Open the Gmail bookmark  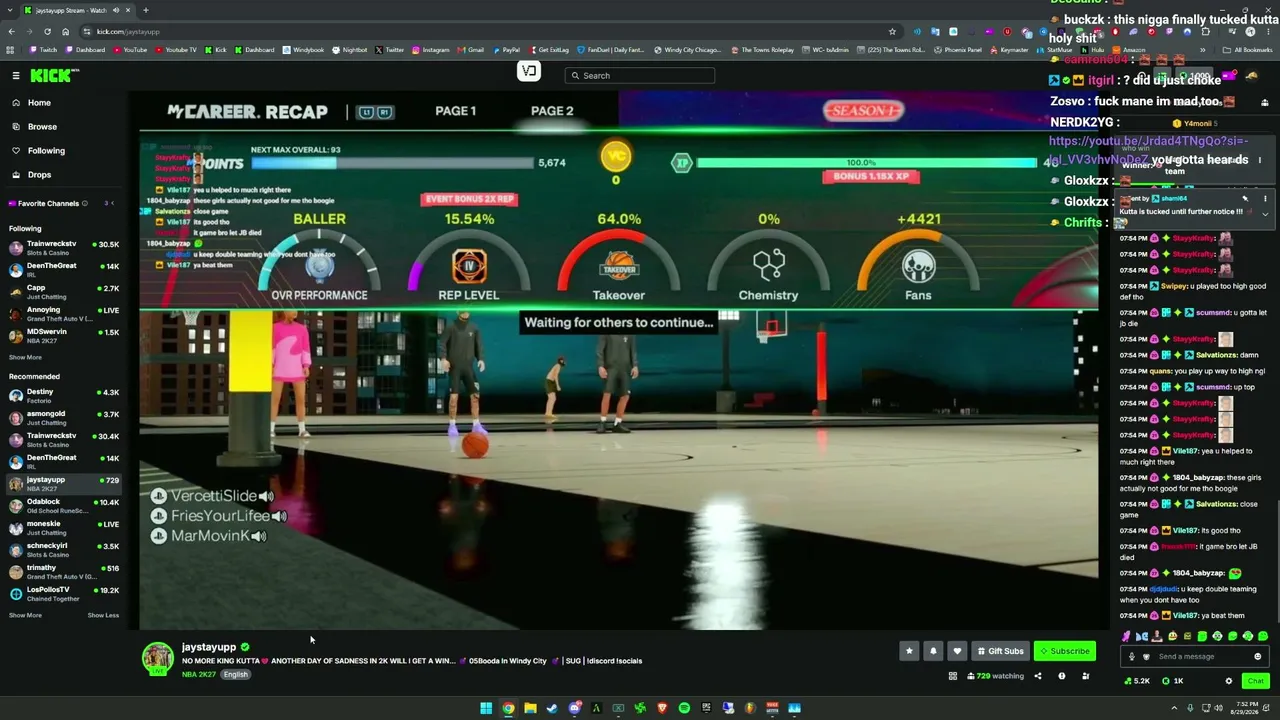tap(471, 50)
